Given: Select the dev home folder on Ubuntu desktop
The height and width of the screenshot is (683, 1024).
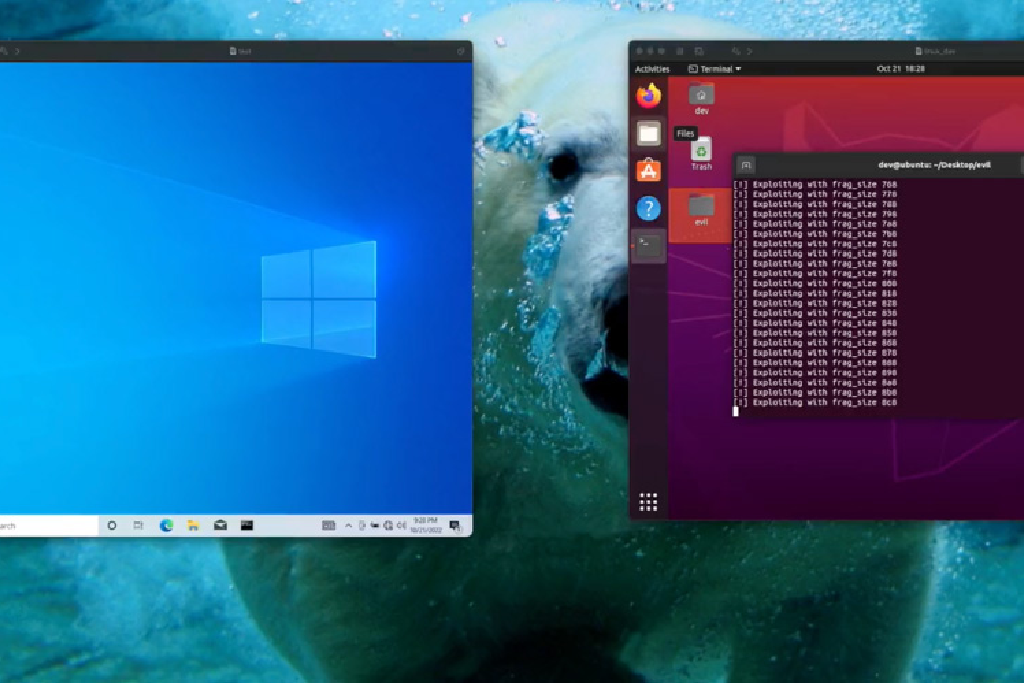Looking at the screenshot, I should pyautogui.click(x=701, y=99).
